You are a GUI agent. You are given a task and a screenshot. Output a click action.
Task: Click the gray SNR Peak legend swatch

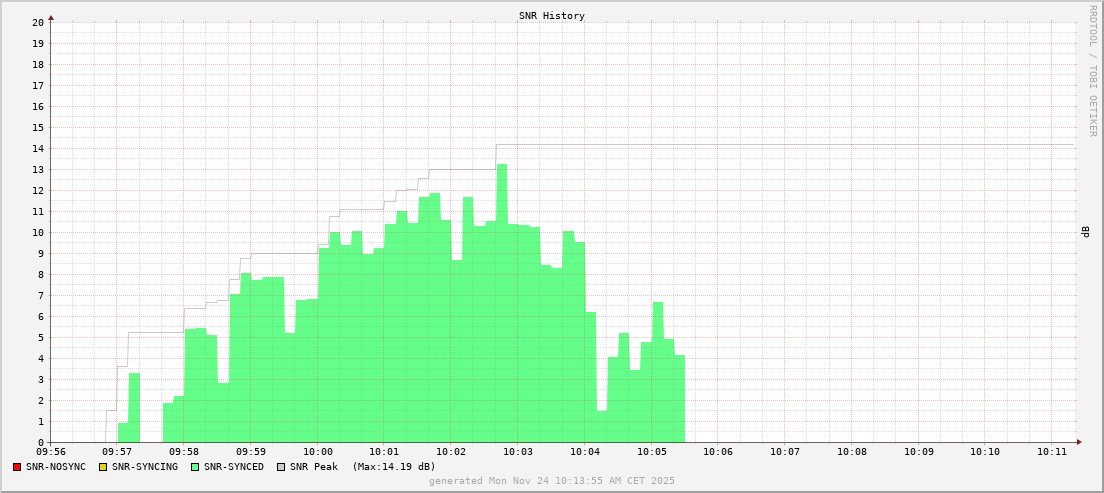(281, 467)
